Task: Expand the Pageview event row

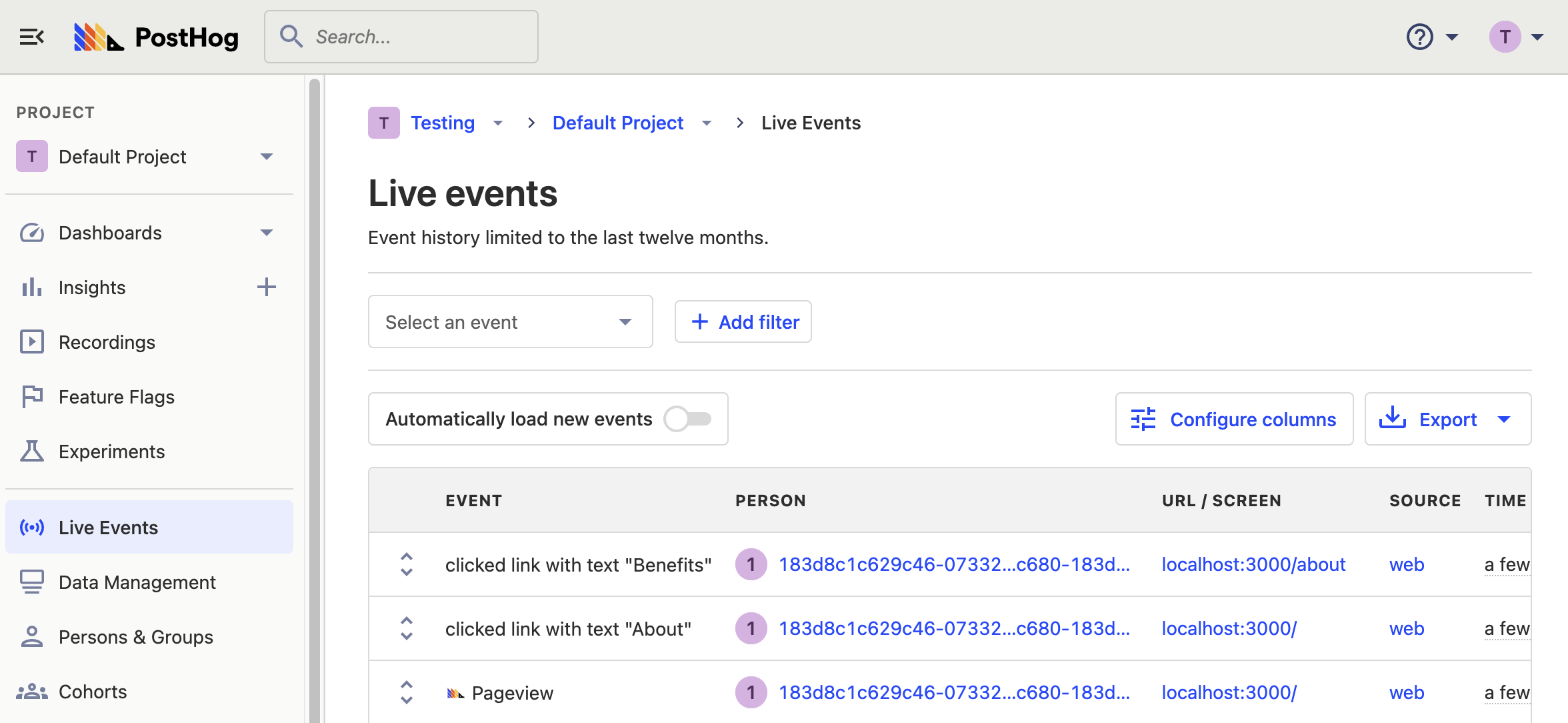Action: click(x=406, y=692)
